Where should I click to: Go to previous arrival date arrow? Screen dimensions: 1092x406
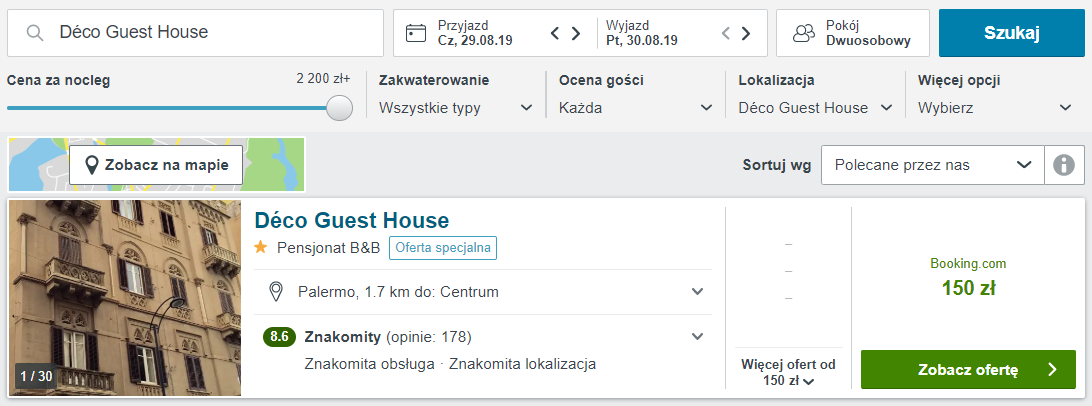[x=555, y=33]
